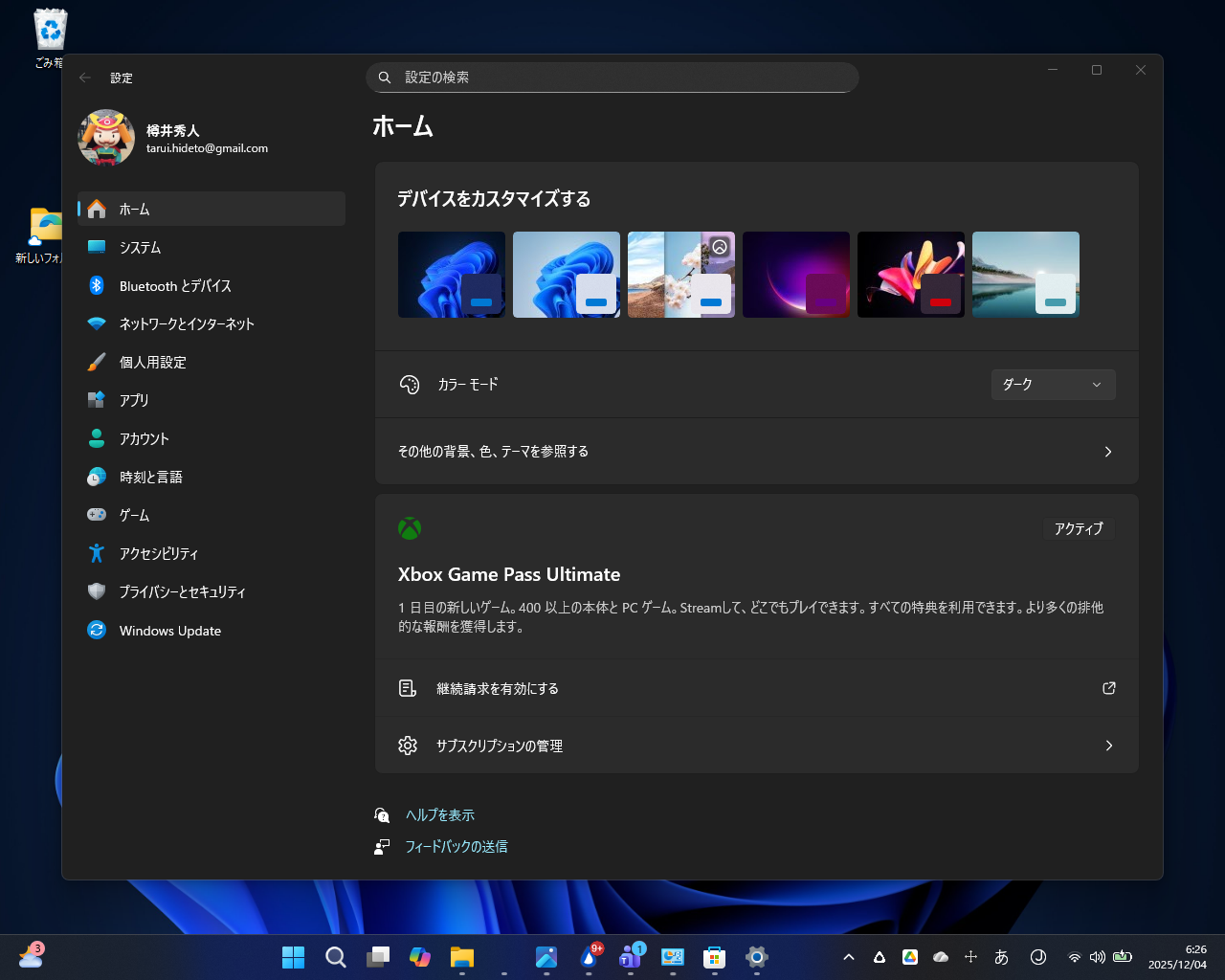
Task: Open Windows Update via its sync icon
Action: click(x=97, y=630)
